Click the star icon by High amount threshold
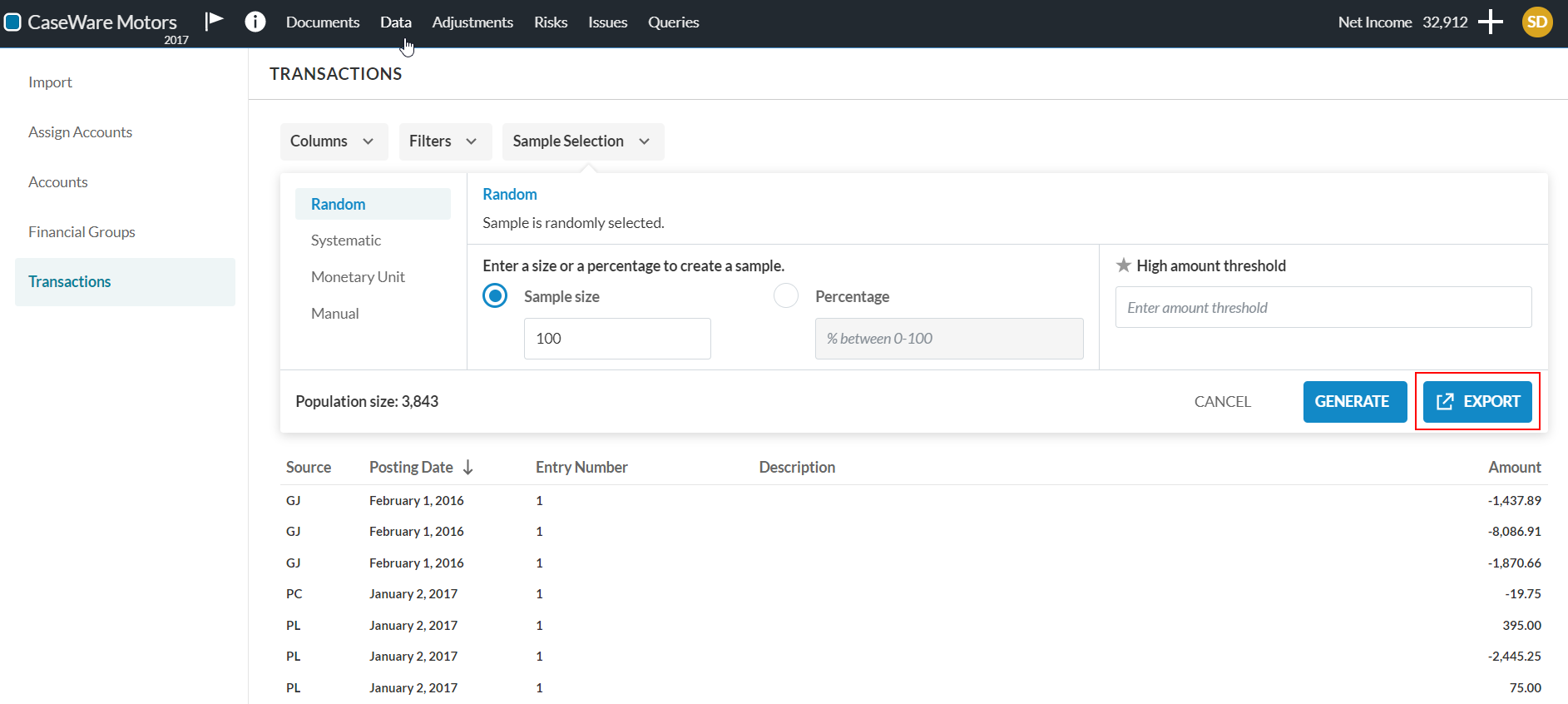Screen dimensions: 1568x704 click(x=1123, y=265)
